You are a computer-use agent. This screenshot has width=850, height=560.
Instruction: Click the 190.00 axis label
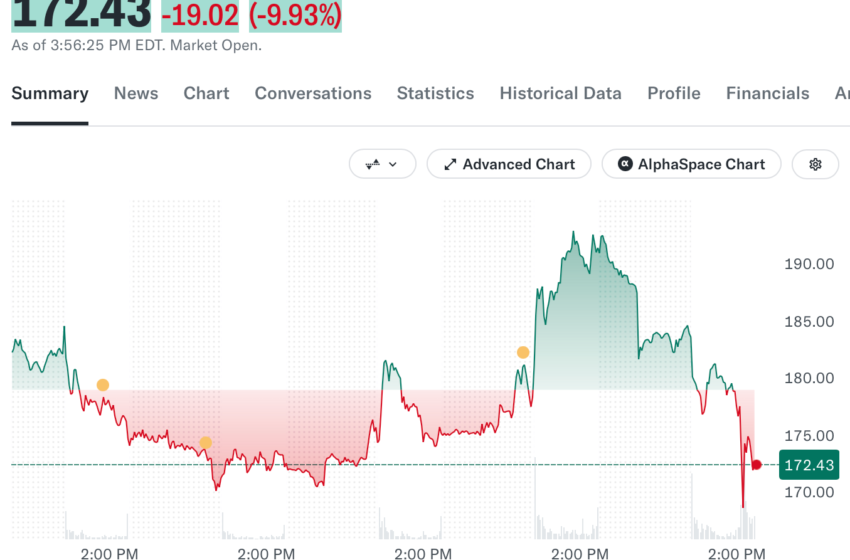tap(809, 264)
